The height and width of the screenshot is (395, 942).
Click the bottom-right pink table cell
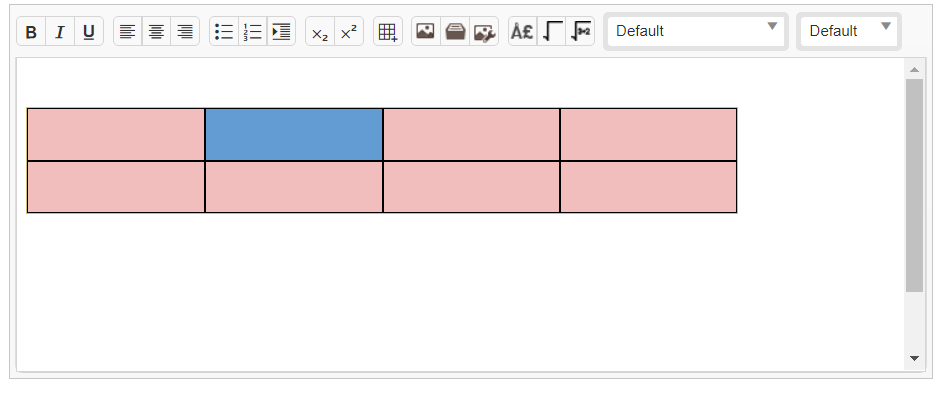tap(648, 187)
